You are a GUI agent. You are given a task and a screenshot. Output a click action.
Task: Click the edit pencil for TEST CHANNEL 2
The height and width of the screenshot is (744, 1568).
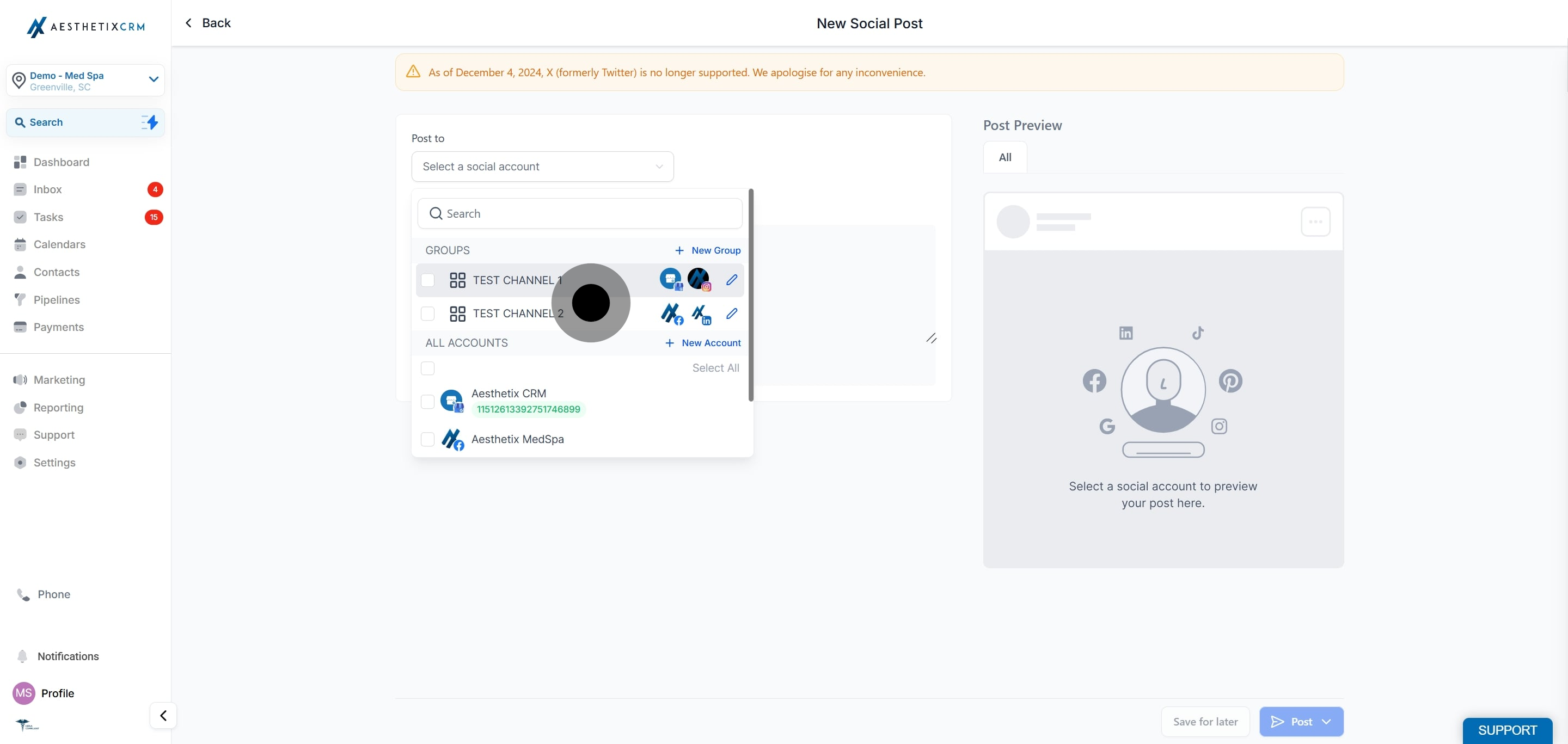click(732, 313)
